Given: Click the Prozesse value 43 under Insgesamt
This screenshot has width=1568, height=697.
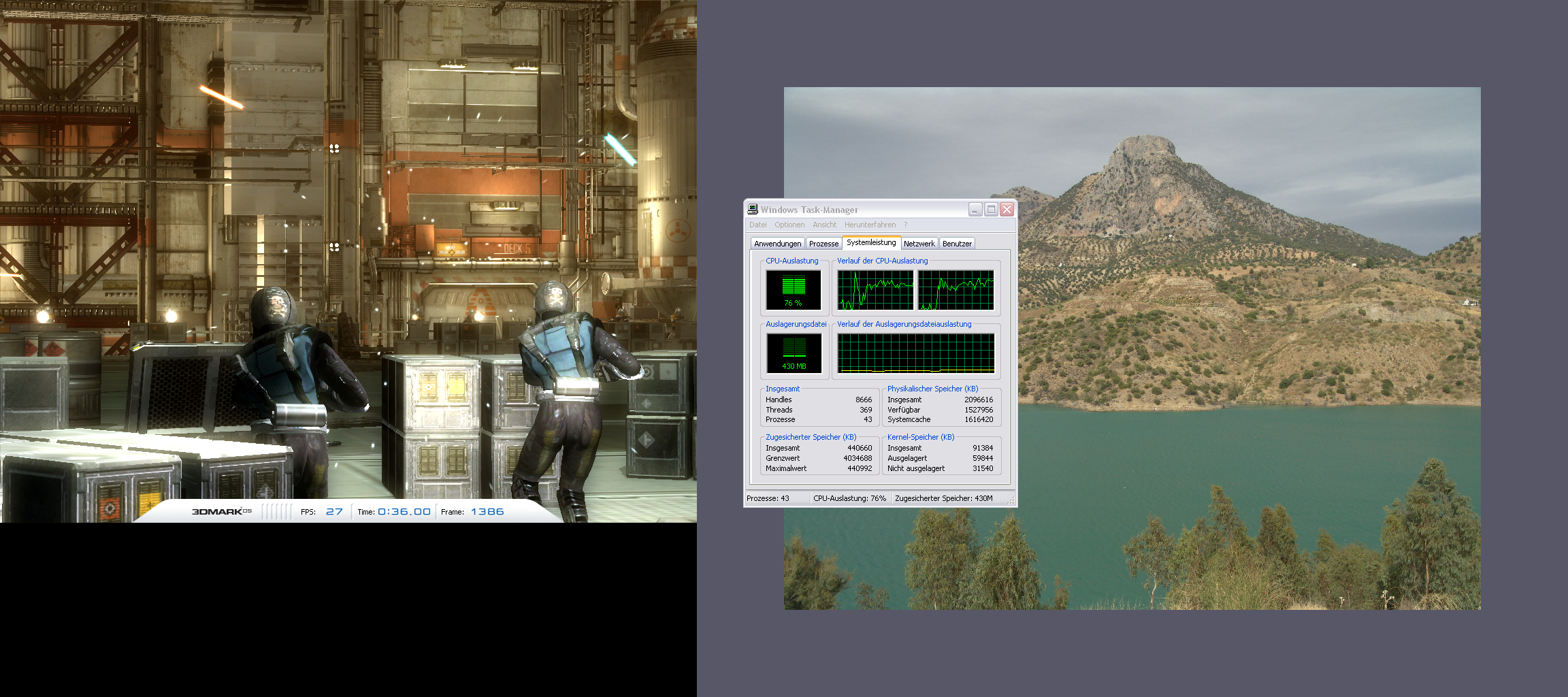Looking at the screenshot, I should [x=868, y=419].
